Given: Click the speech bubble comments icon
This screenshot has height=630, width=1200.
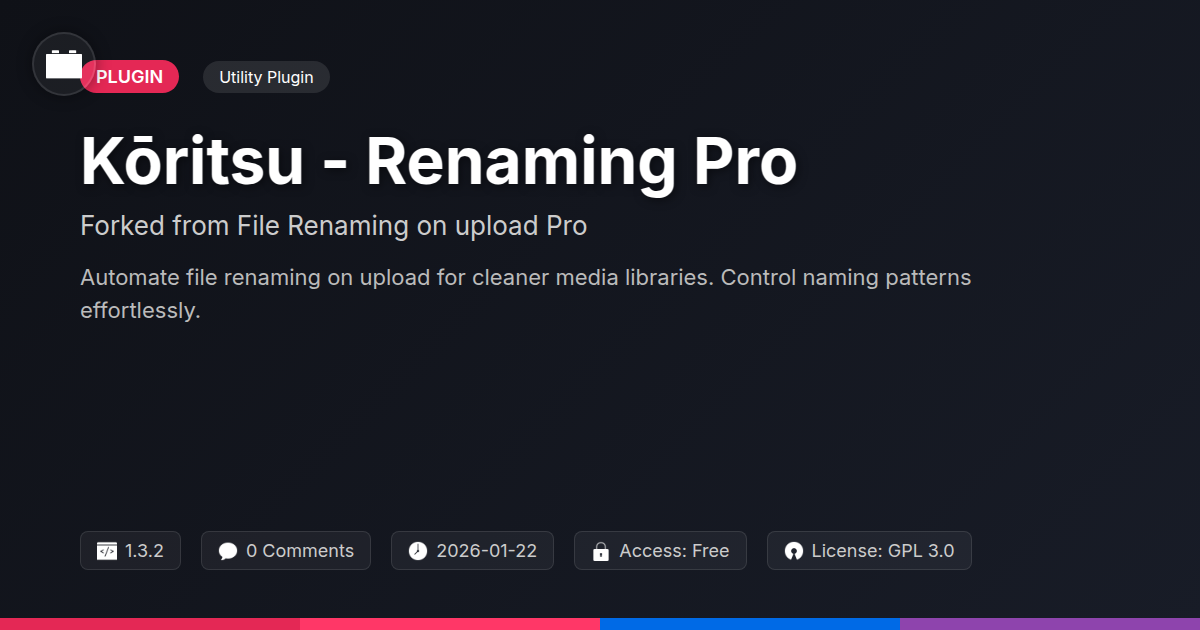Looking at the screenshot, I should (x=228, y=551).
